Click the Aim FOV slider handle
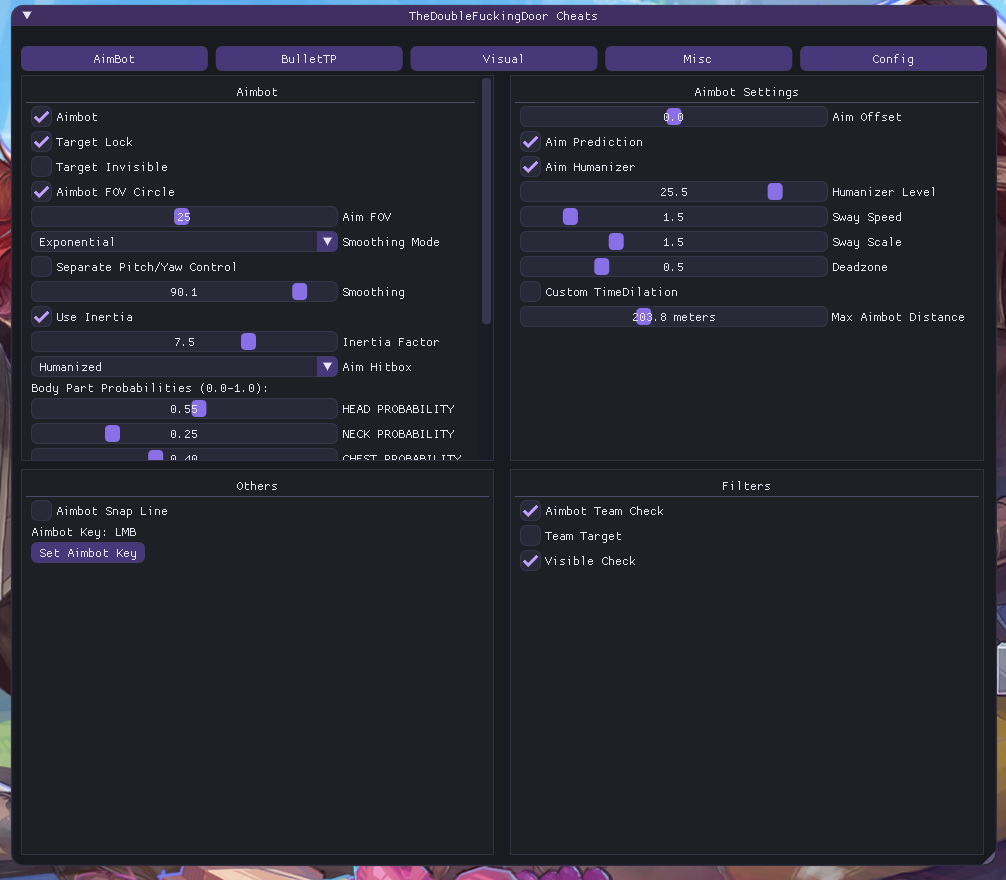This screenshot has height=880, width=1006. point(182,217)
